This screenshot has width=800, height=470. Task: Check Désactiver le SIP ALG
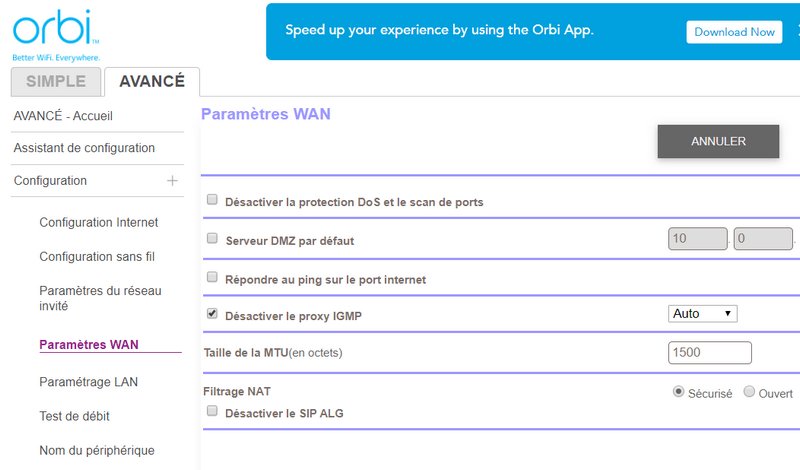pos(212,411)
